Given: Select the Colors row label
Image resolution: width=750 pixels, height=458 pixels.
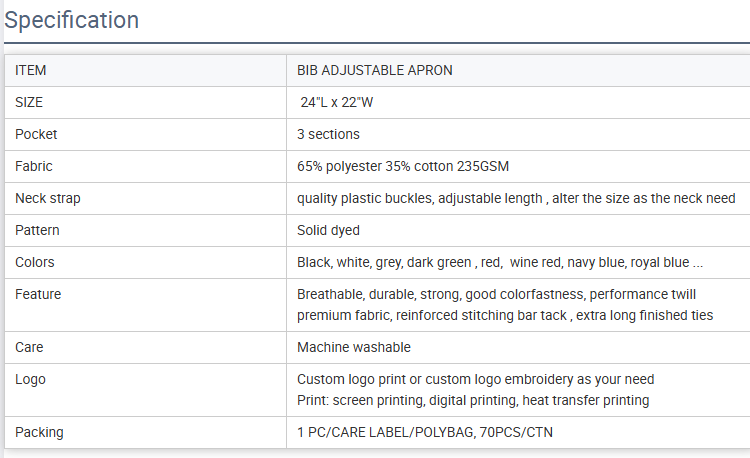Looking at the screenshot, I should tap(34, 262).
